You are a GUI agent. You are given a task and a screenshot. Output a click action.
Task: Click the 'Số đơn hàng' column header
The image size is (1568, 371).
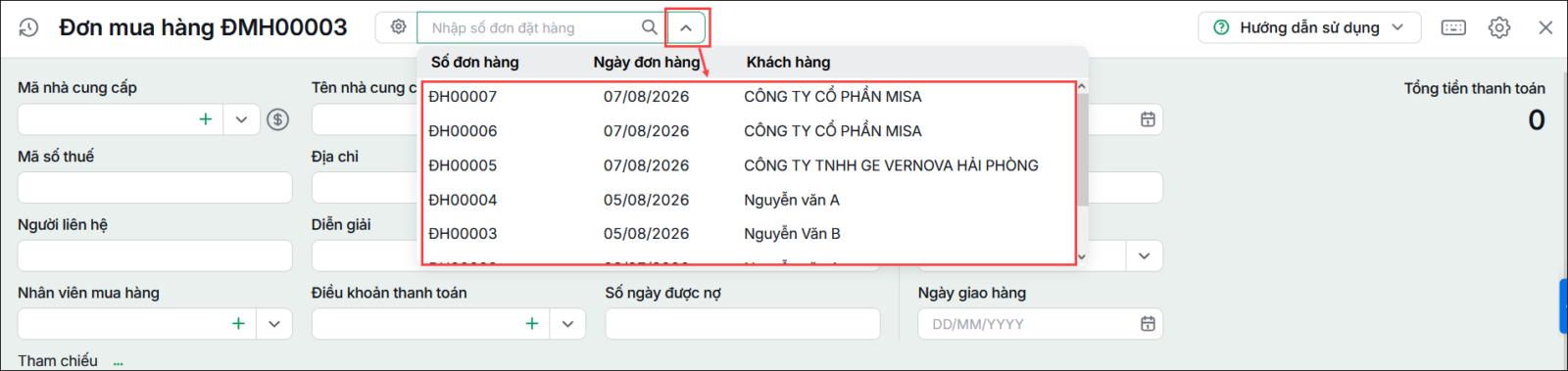pos(475,62)
